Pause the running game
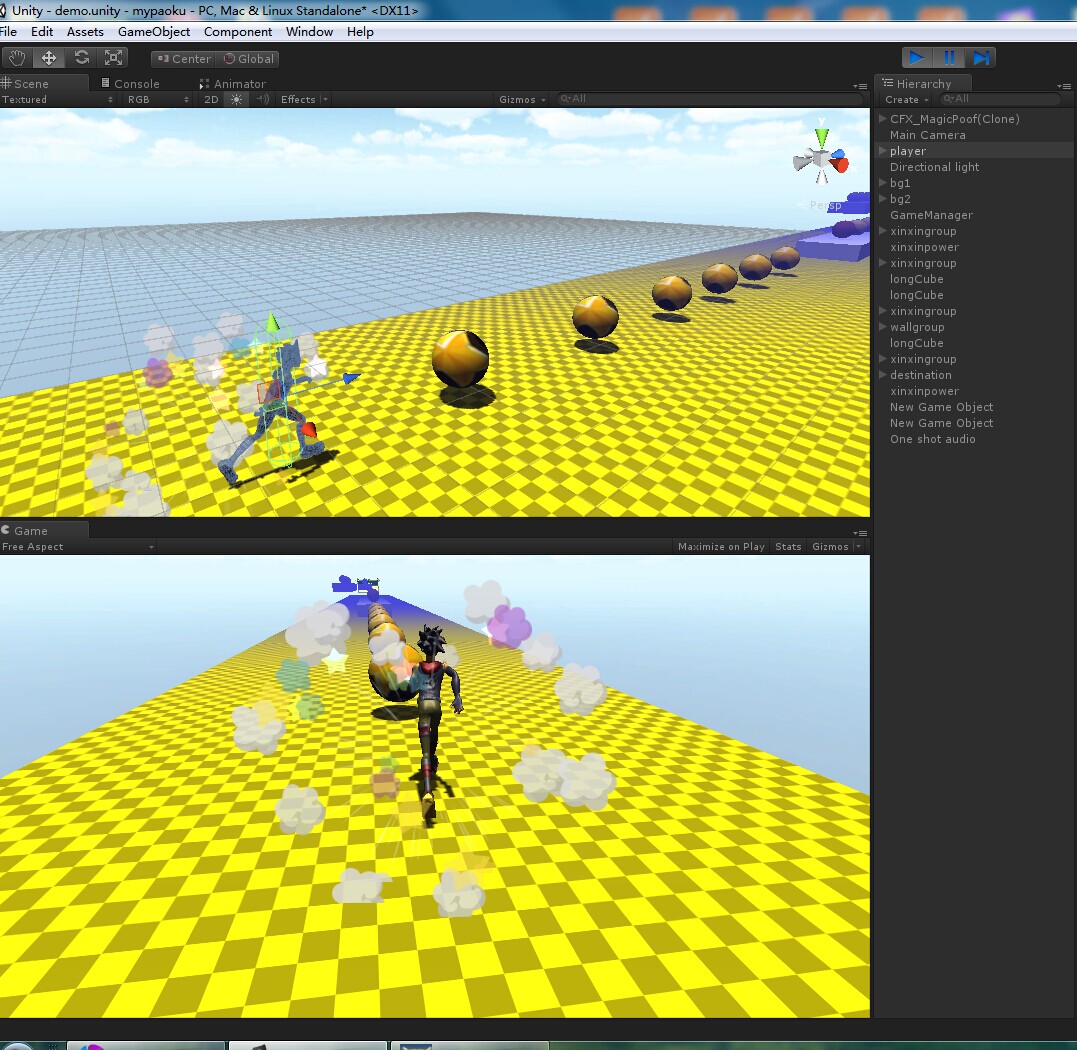The image size is (1077, 1050). coord(948,57)
